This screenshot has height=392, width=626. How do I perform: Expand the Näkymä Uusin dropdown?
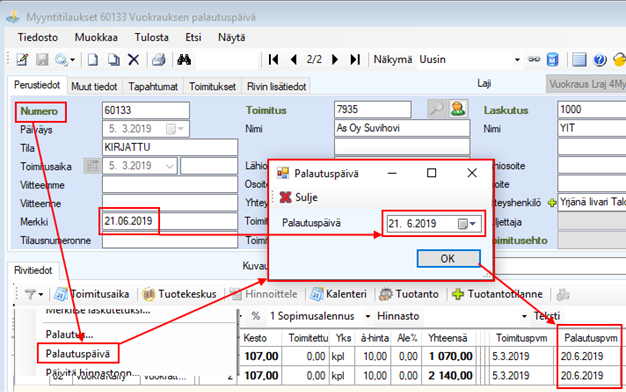(517, 60)
